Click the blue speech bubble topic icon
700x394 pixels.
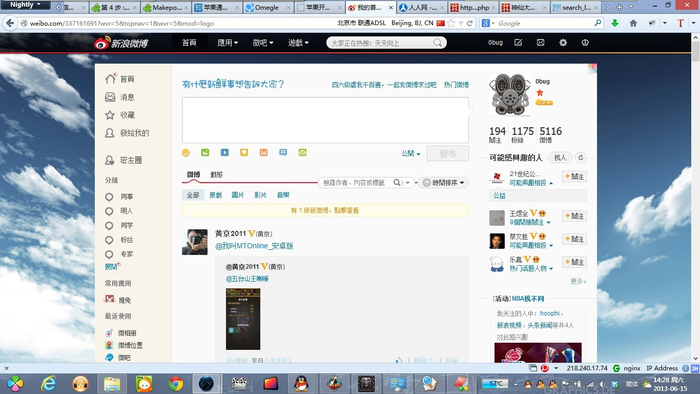[283, 153]
